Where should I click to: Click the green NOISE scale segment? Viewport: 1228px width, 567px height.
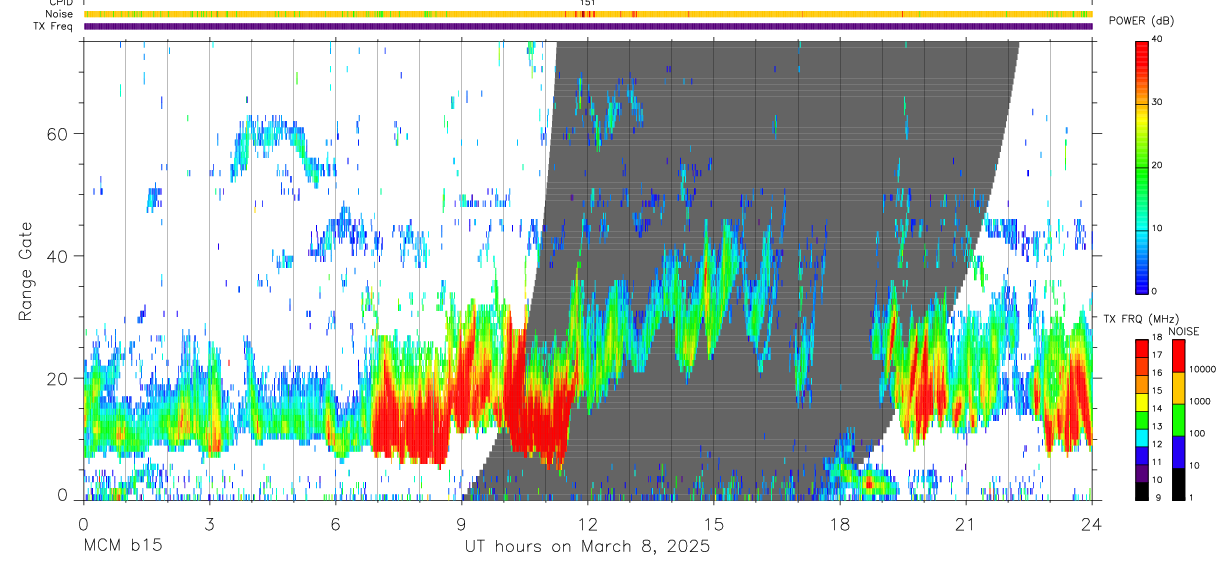pos(1178,420)
